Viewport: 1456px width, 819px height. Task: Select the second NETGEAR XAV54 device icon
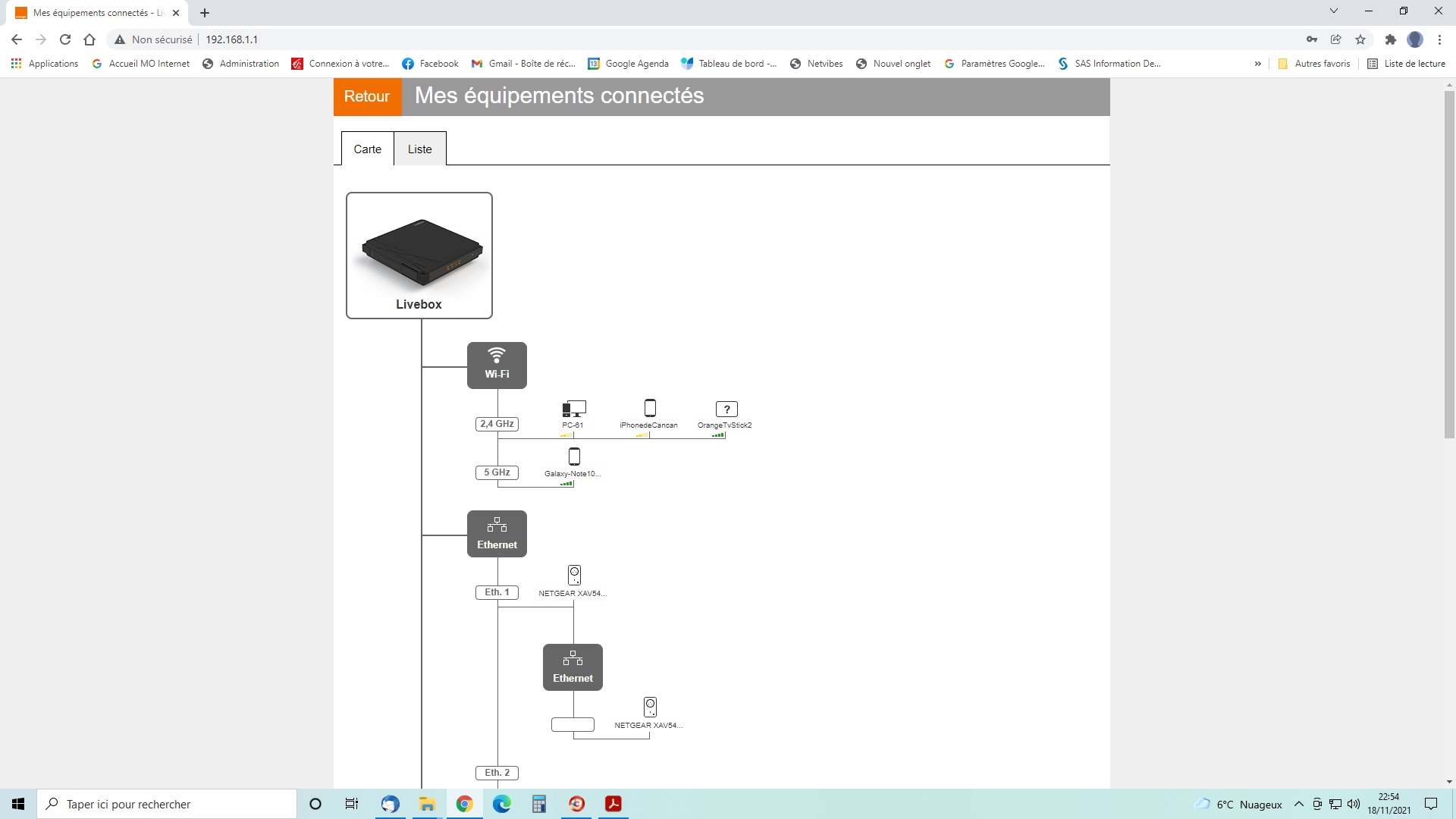click(x=650, y=707)
